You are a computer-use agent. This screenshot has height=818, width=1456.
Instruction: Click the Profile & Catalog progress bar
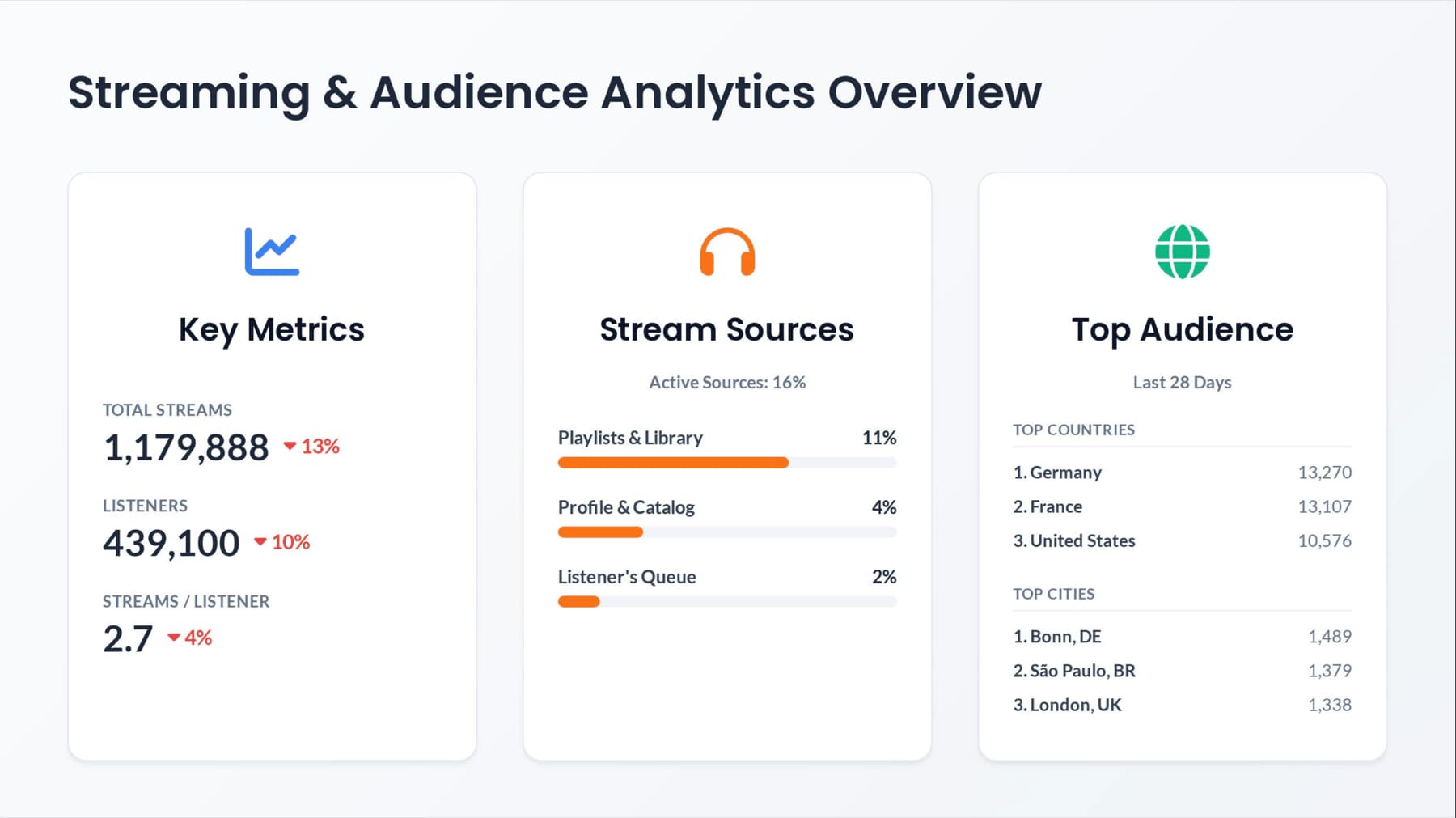[x=727, y=532]
